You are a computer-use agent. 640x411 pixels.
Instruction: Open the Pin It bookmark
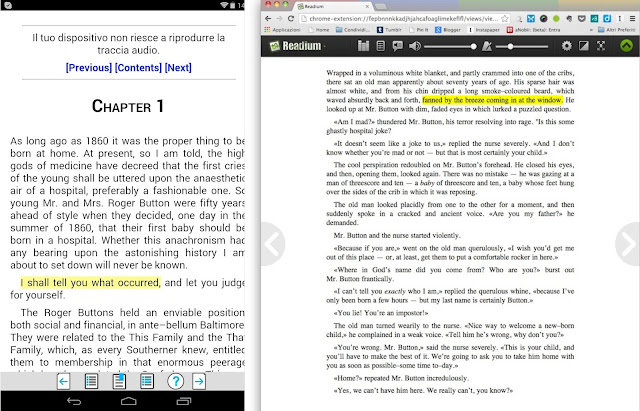point(419,30)
